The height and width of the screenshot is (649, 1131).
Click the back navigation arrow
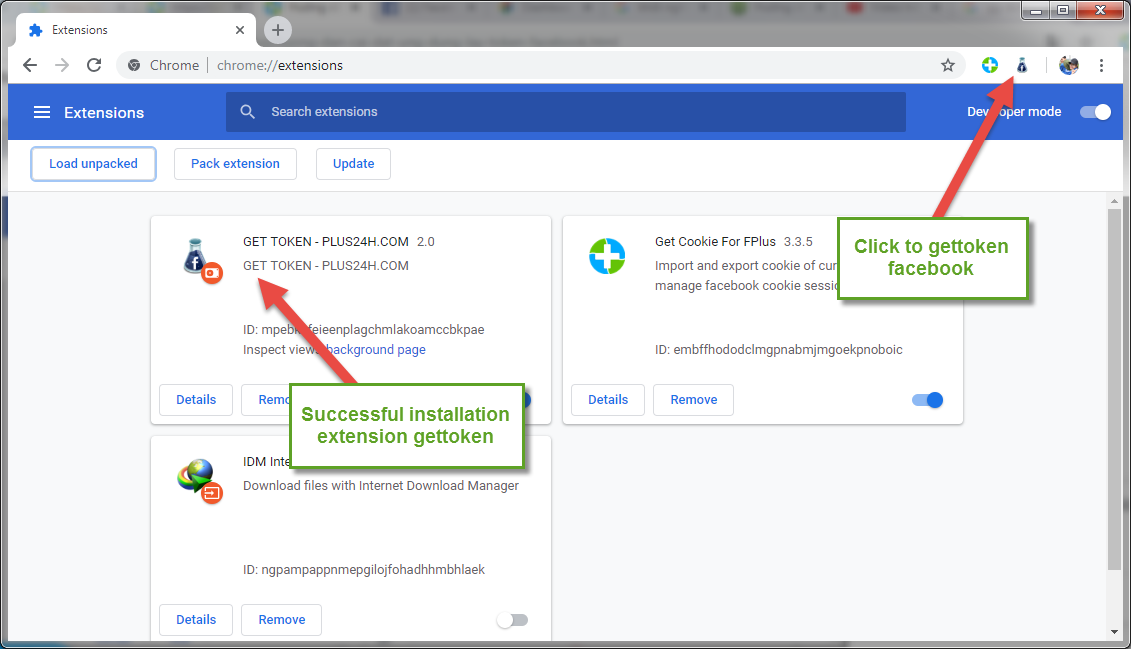pyautogui.click(x=30, y=65)
